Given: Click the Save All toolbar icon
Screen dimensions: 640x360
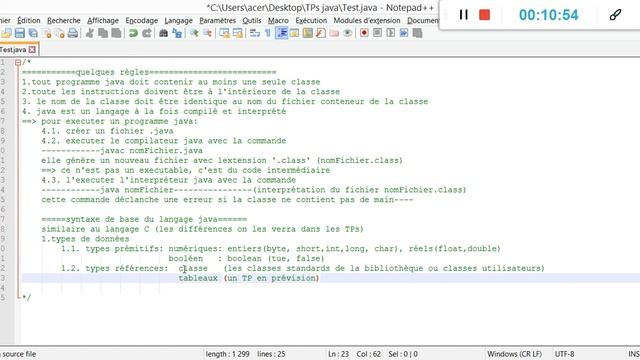Looking at the screenshot, I should click(33, 33).
